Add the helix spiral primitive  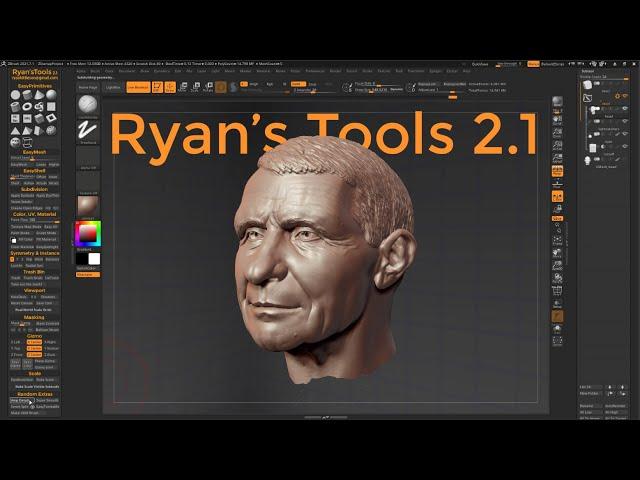click(39, 107)
